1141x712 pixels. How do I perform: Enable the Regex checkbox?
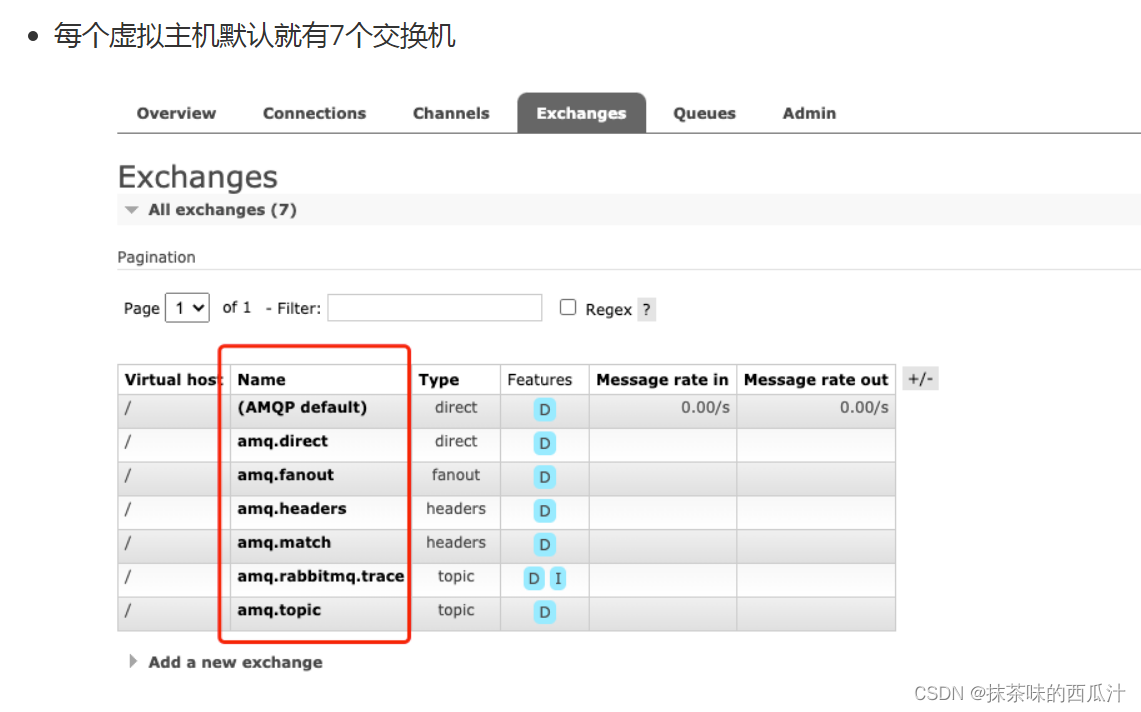pyautogui.click(x=568, y=308)
